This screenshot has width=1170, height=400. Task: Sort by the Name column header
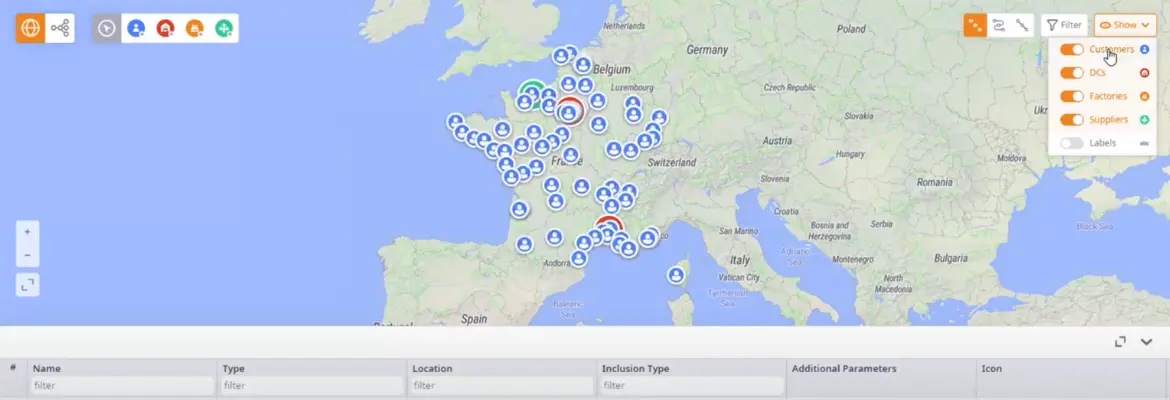point(46,369)
